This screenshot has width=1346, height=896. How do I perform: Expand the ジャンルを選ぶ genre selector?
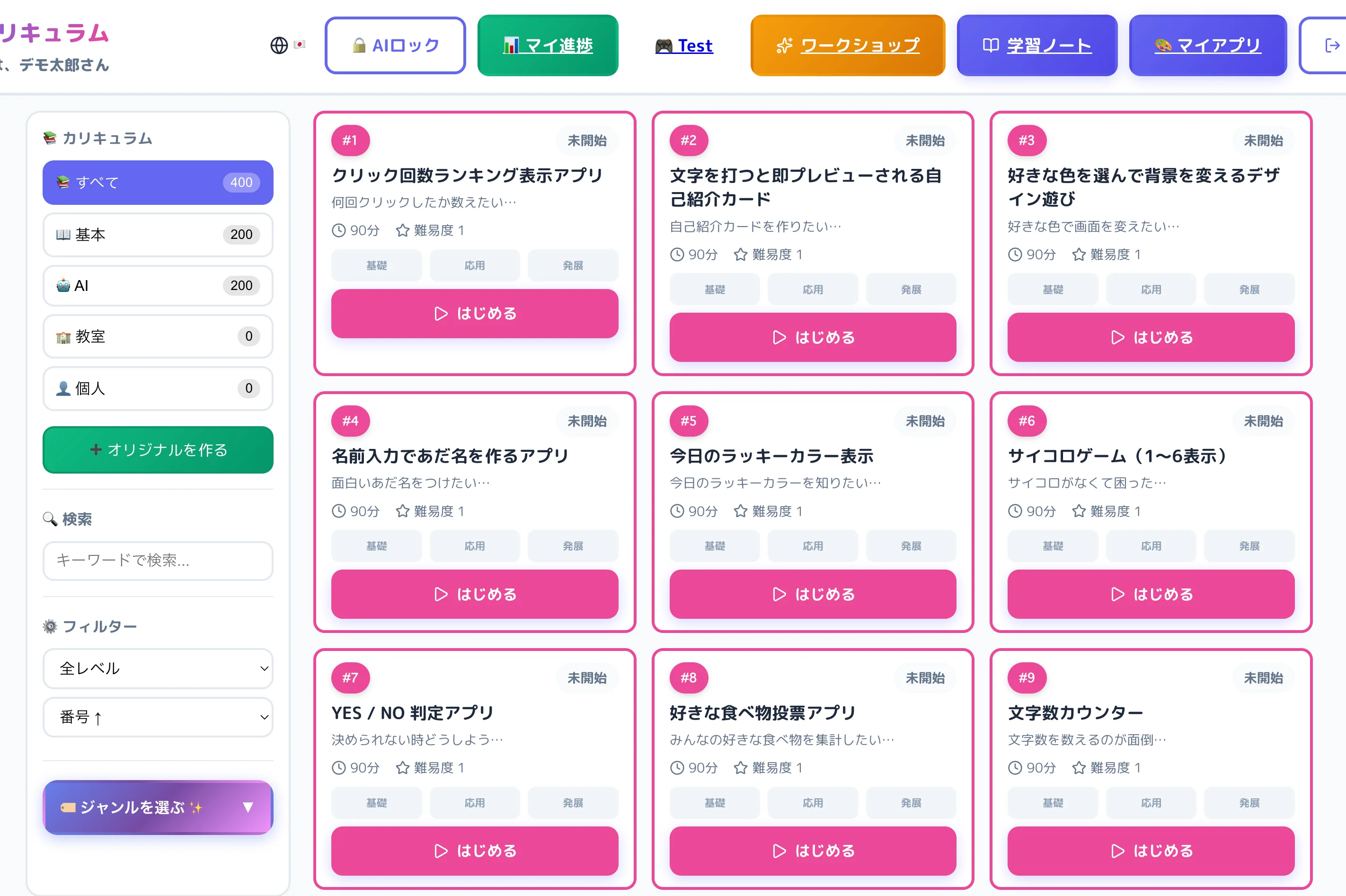(x=158, y=808)
